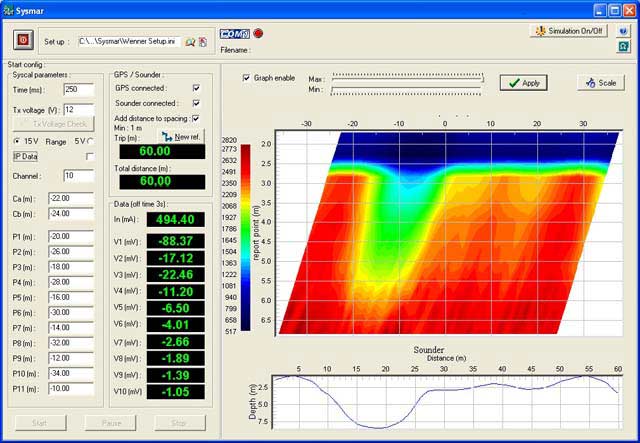Select the 15 V range radio button

tap(17, 141)
